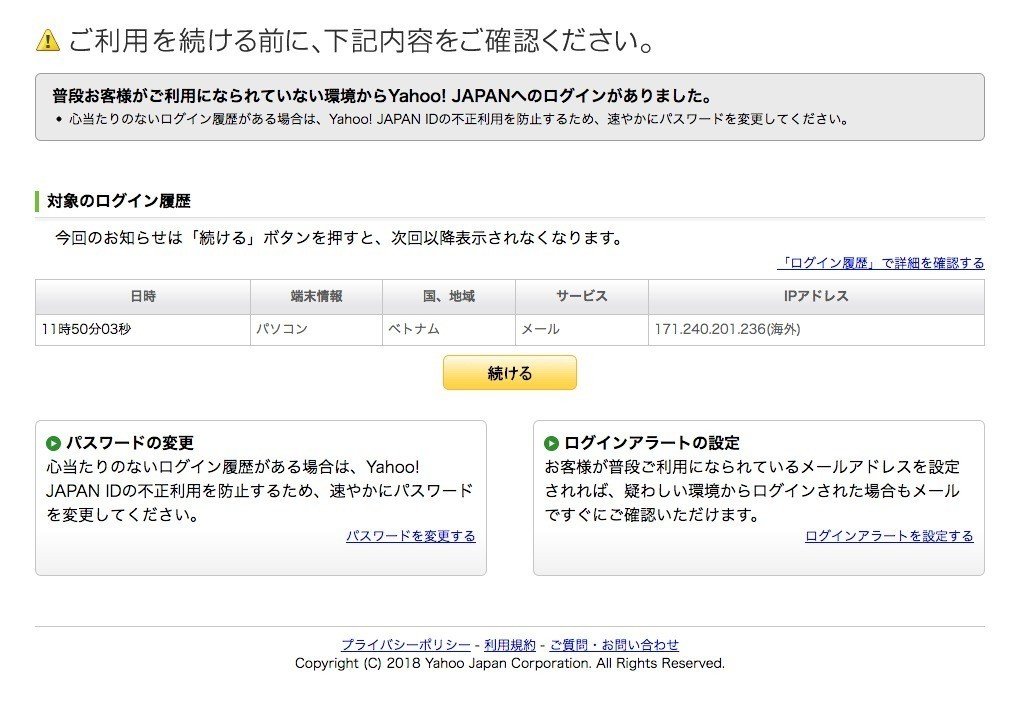Open the パスワードを変更する link

pyautogui.click(x=412, y=537)
